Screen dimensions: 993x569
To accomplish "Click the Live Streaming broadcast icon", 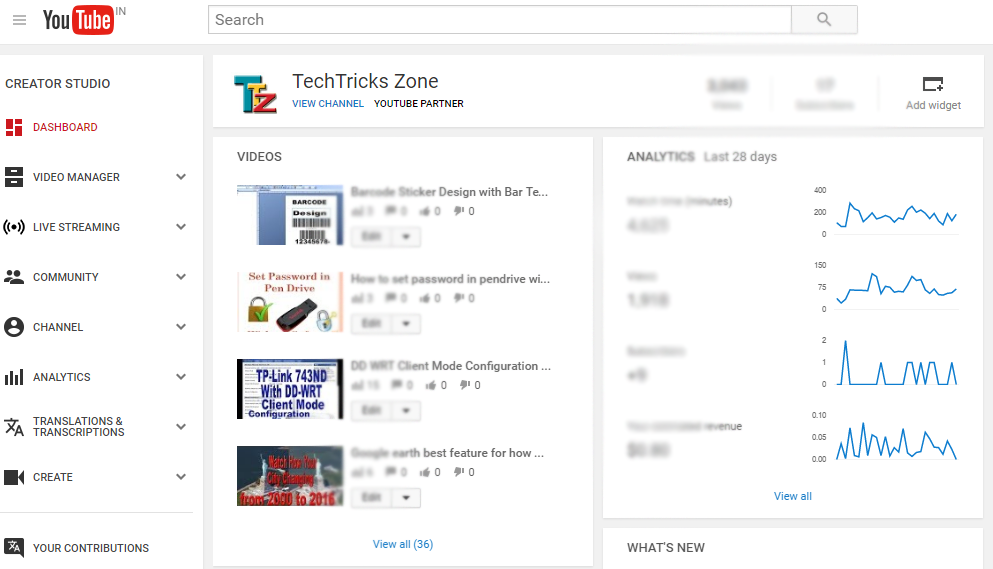I will point(14,227).
